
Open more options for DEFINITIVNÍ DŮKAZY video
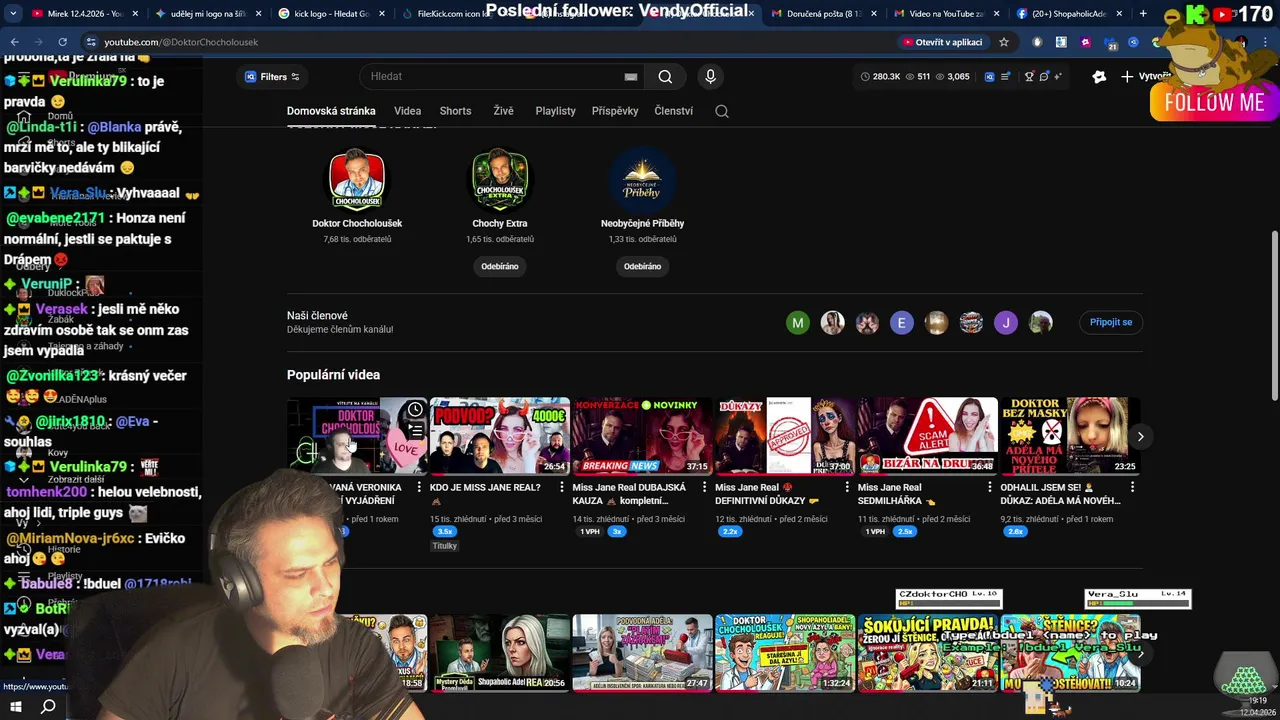(847, 488)
